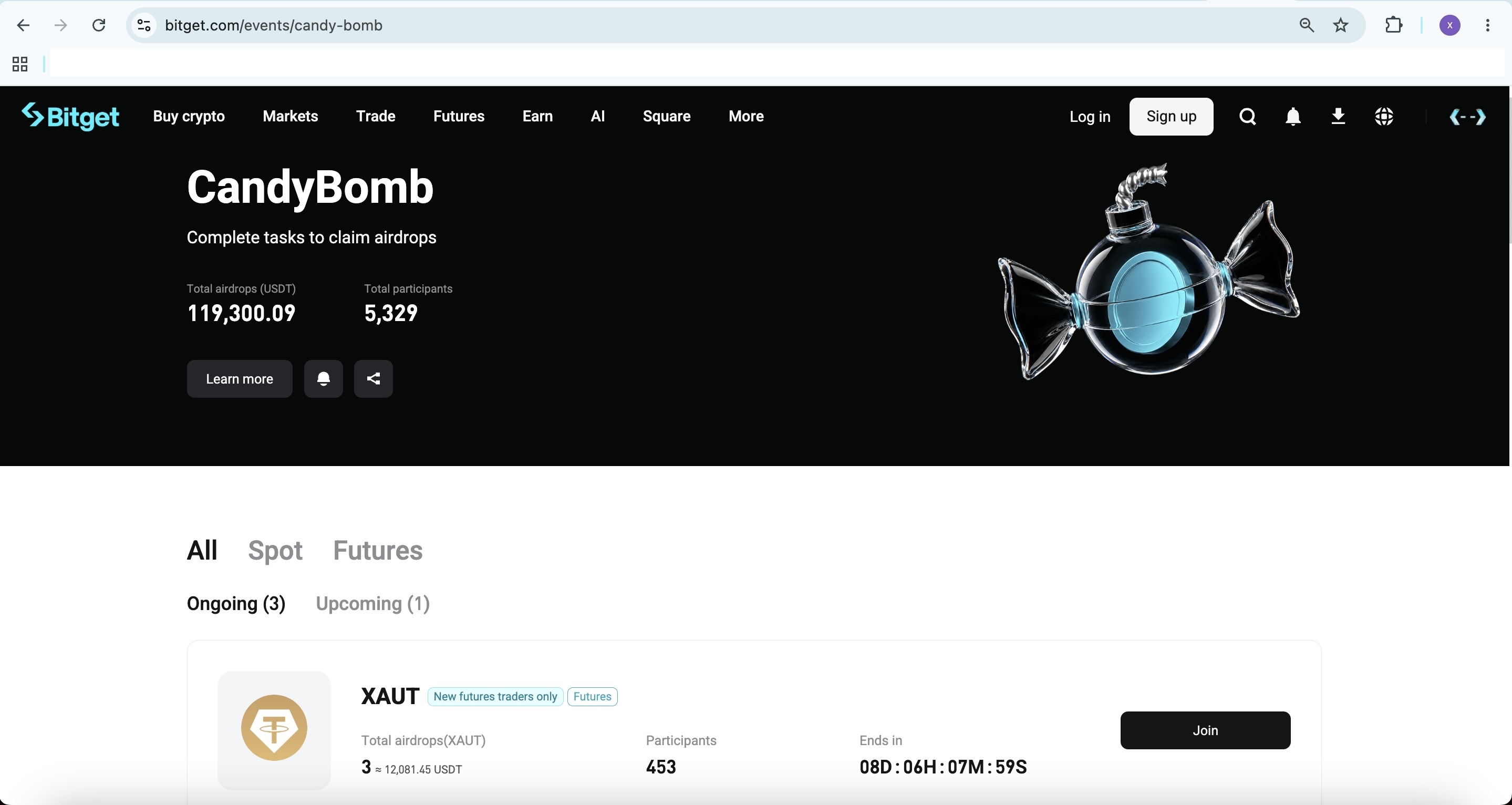Open the Markets menu item
The height and width of the screenshot is (805, 1512).
point(291,116)
